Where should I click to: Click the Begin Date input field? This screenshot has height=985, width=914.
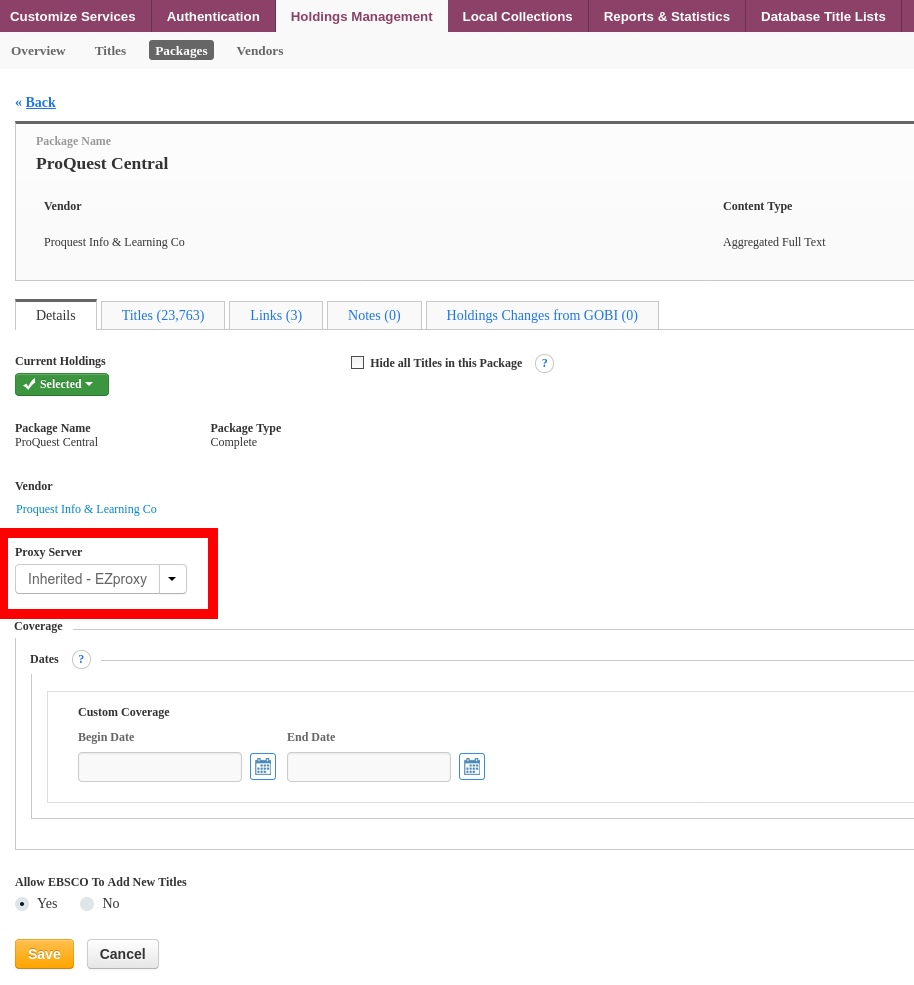click(x=160, y=767)
